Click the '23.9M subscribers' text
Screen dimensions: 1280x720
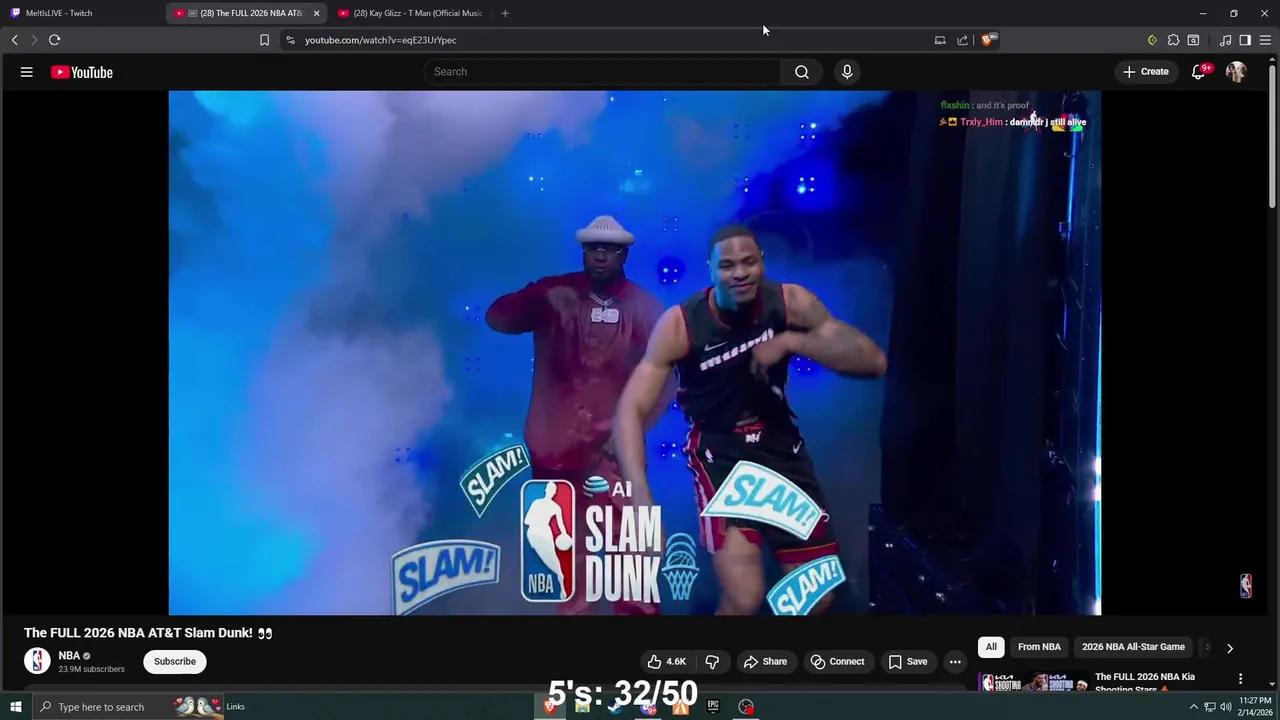[91, 669]
